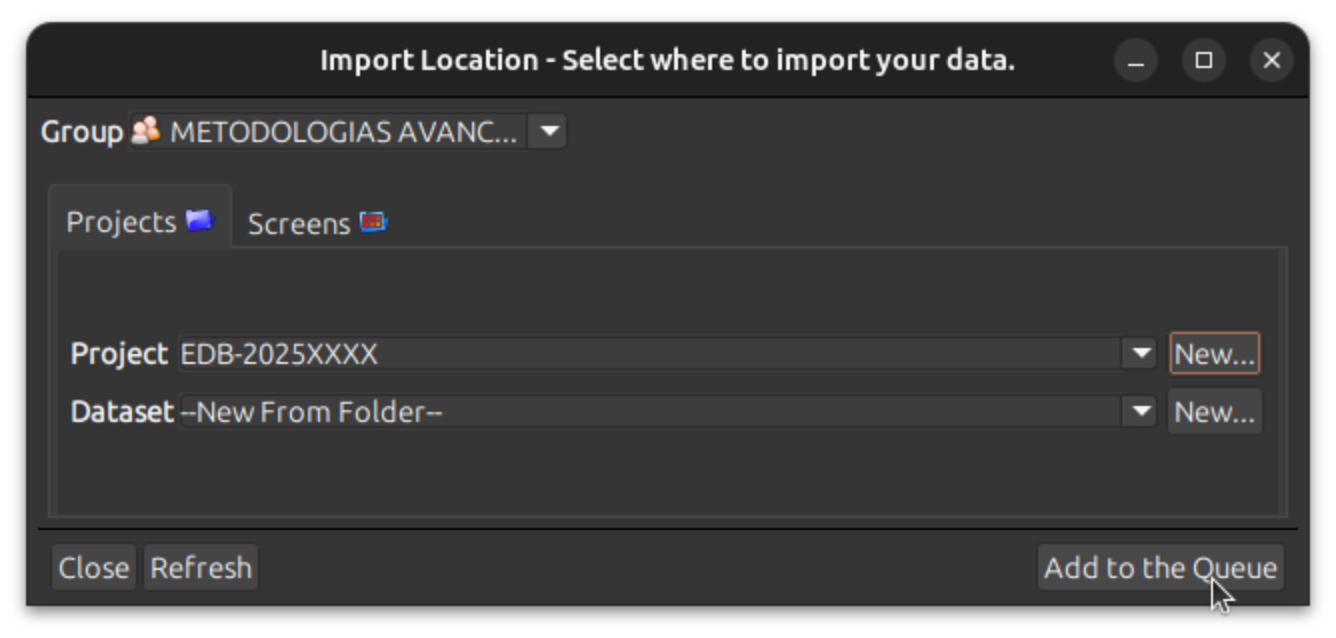Click Add to the Queue
The image size is (1336, 638).
1158,567
